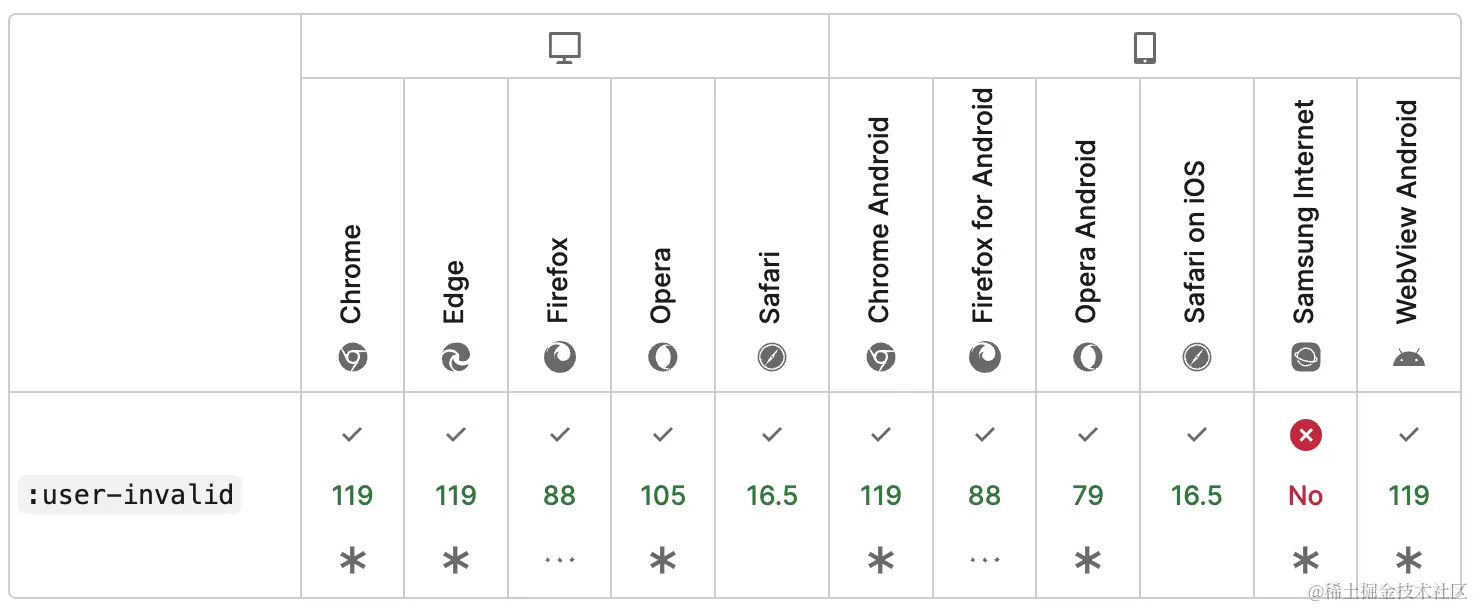
Task: Expand the asterisk note under desktop Chrome
Action: (x=352, y=561)
